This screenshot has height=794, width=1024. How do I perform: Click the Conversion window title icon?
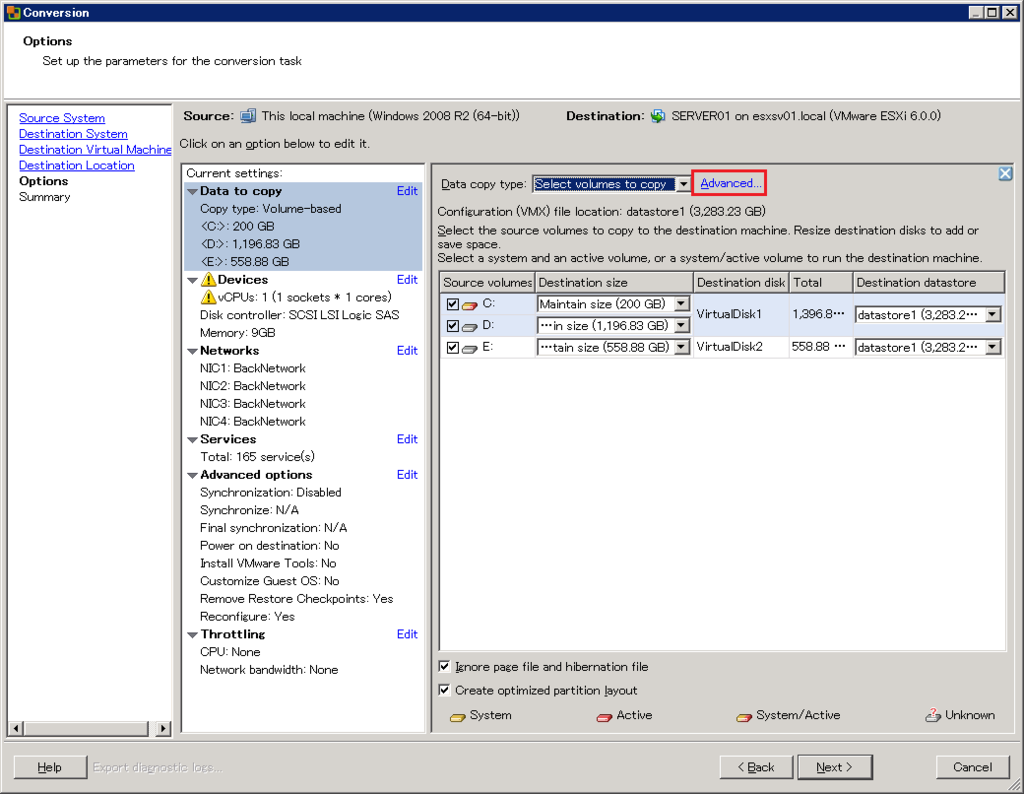(x=13, y=12)
